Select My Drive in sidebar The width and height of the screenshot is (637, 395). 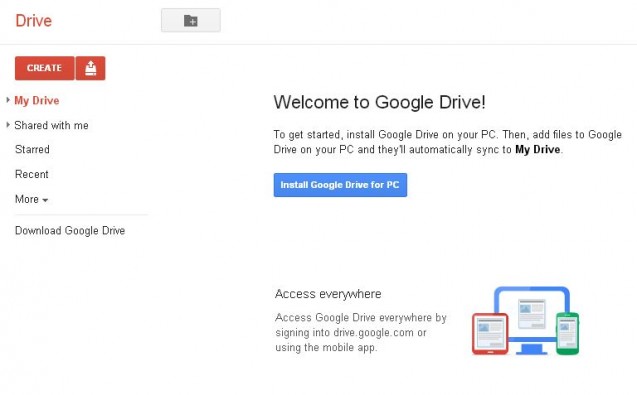(x=37, y=100)
